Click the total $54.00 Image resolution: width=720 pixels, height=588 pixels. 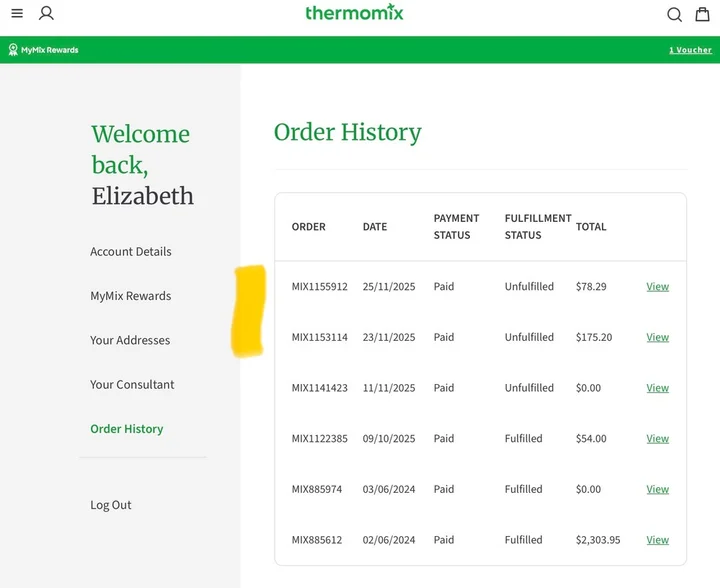coord(591,438)
